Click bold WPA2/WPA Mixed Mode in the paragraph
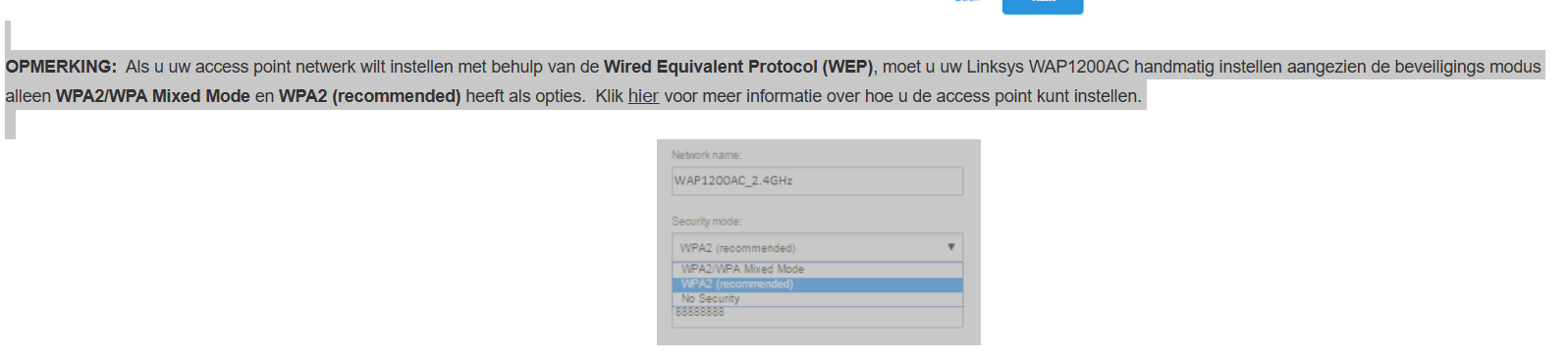Image resolution: width=1568 pixels, height=361 pixels. point(153,96)
